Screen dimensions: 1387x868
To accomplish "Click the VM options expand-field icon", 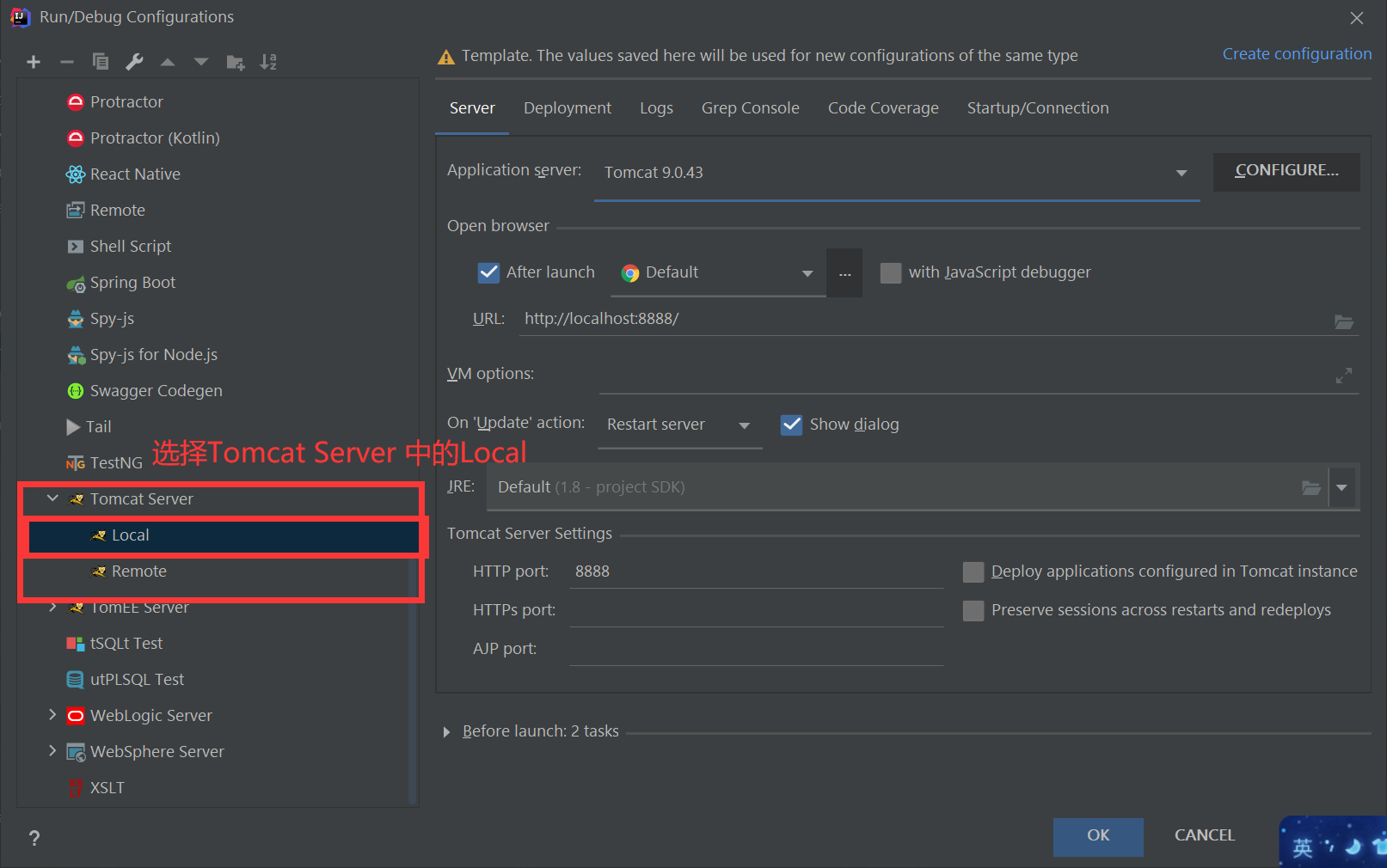I will click(1344, 376).
